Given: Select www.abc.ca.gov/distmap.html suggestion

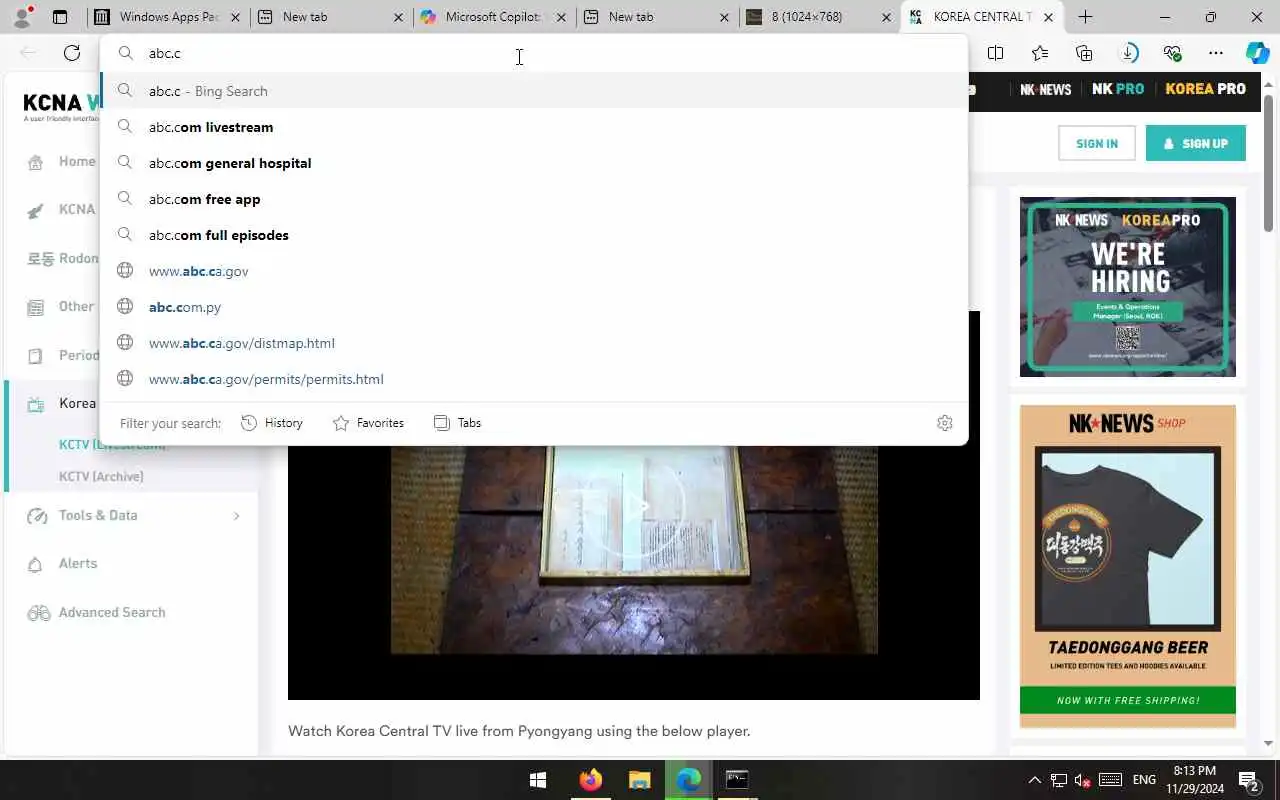Looking at the screenshot, I should (534, 343).
